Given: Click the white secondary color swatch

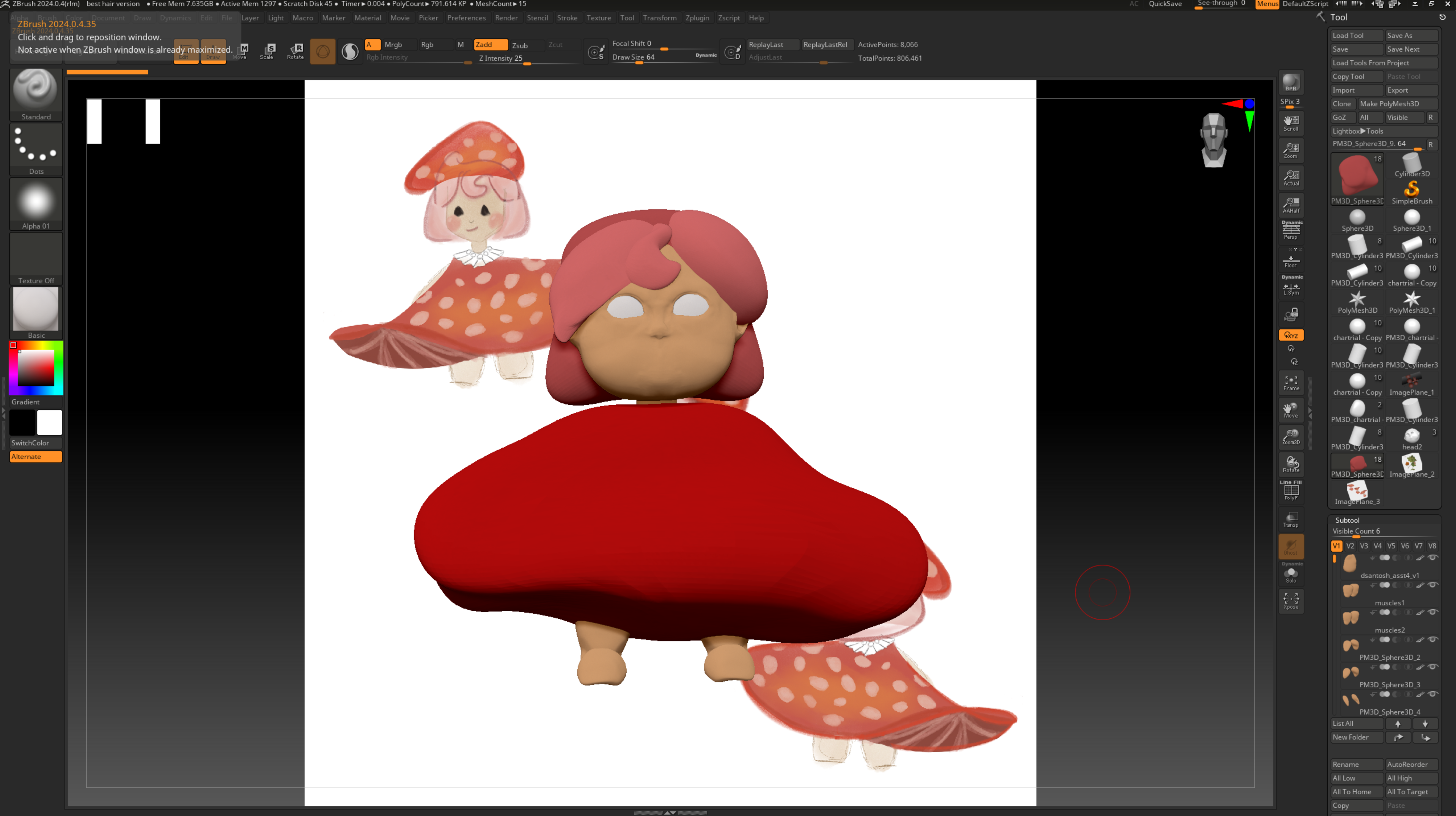Looking at the screenshot, I should [x=49, y=423].
